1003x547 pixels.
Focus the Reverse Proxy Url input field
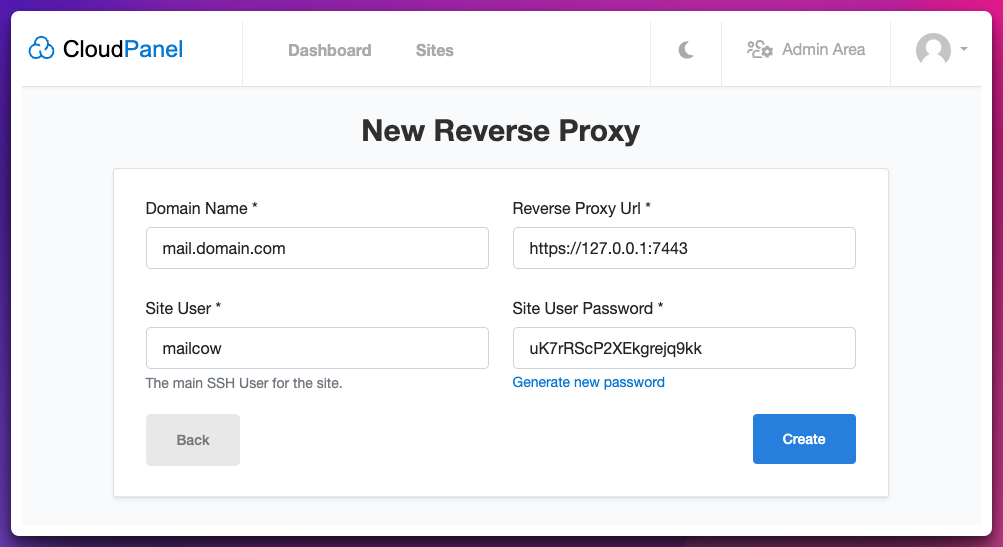tap(684, 248)
